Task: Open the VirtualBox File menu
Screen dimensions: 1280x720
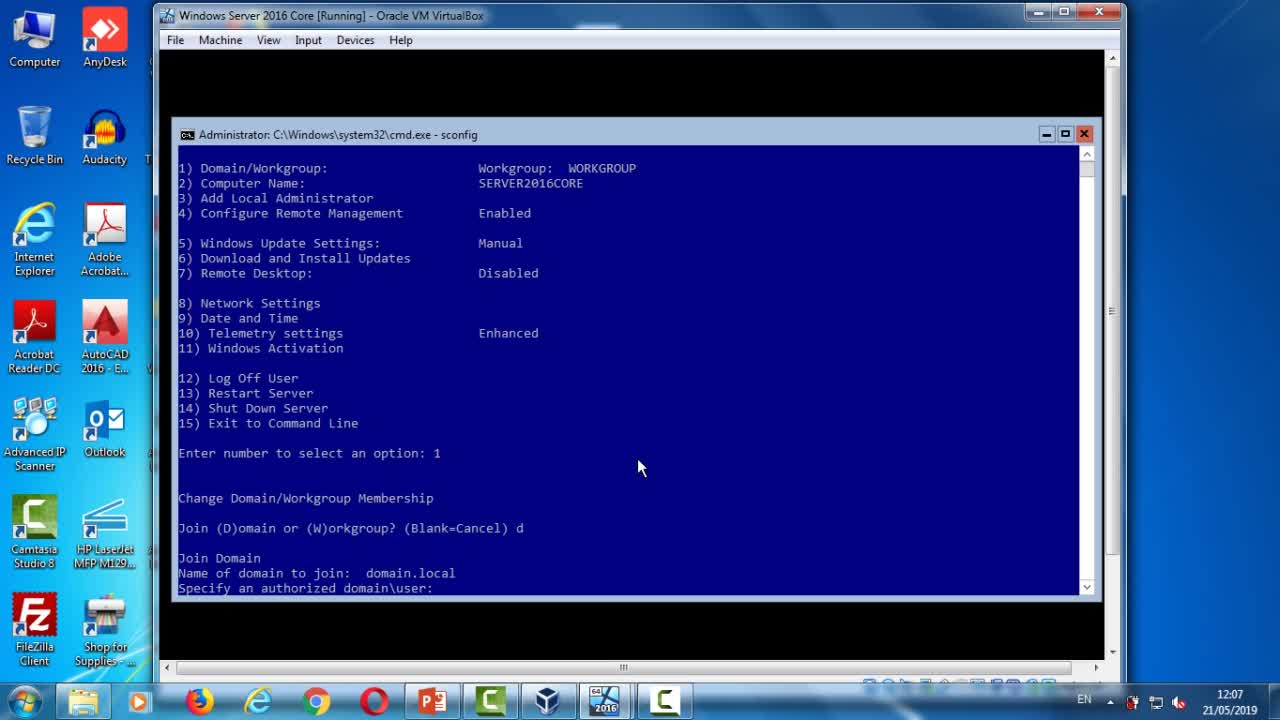Action: (175, 40)
